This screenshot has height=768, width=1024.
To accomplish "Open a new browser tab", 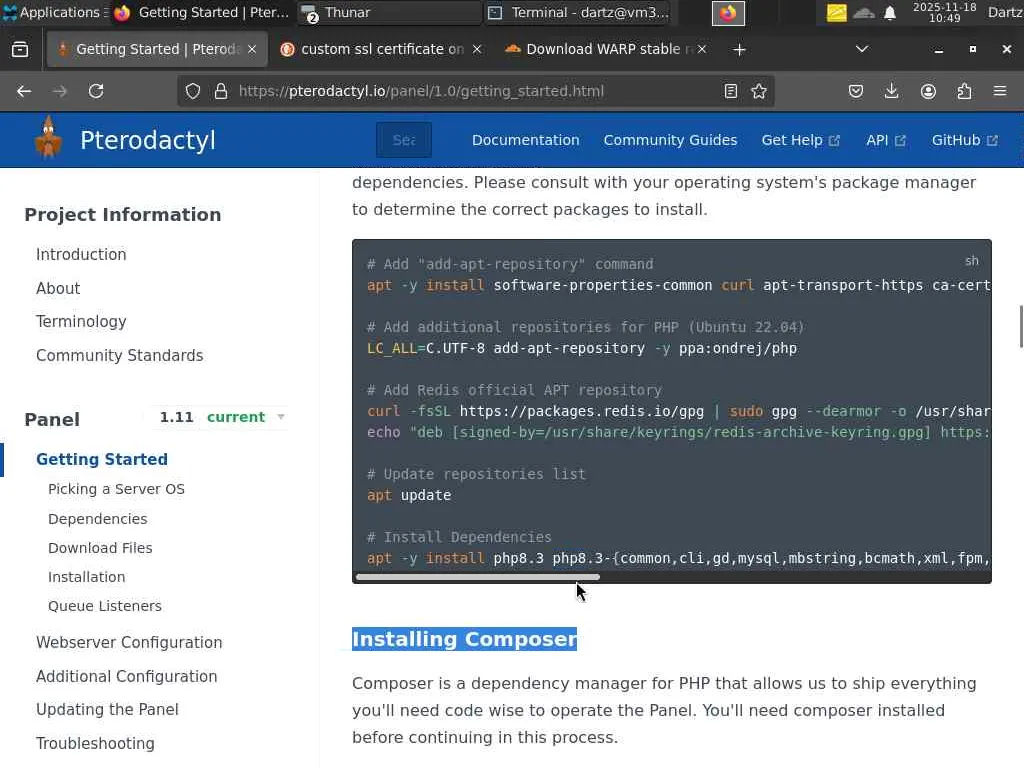I will (739, 50).
